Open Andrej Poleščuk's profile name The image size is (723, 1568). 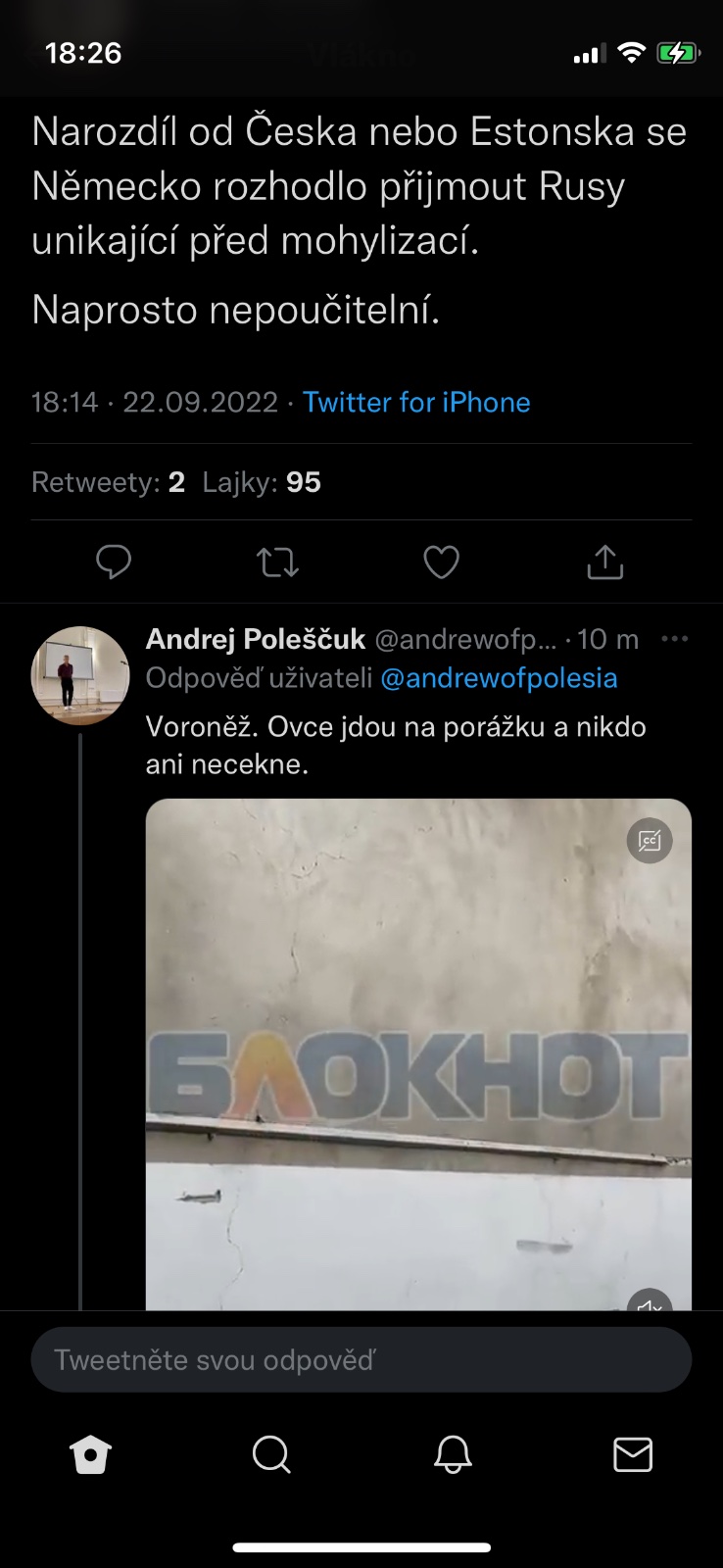(255, 640)
